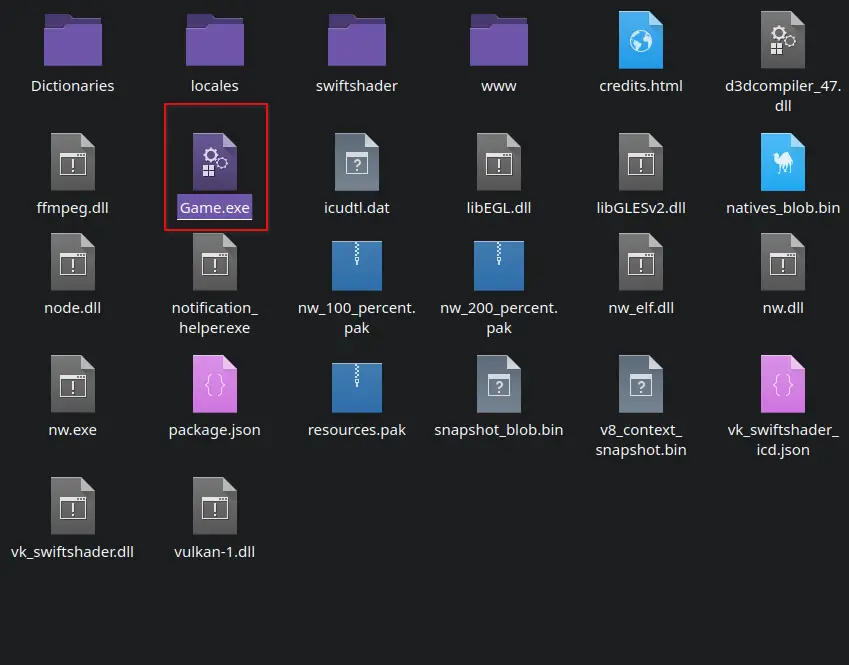Viewport: 849px width, 665px height.
Task: Click the "nw_elf.dll" file name text
Action: [x=641, y=308]
